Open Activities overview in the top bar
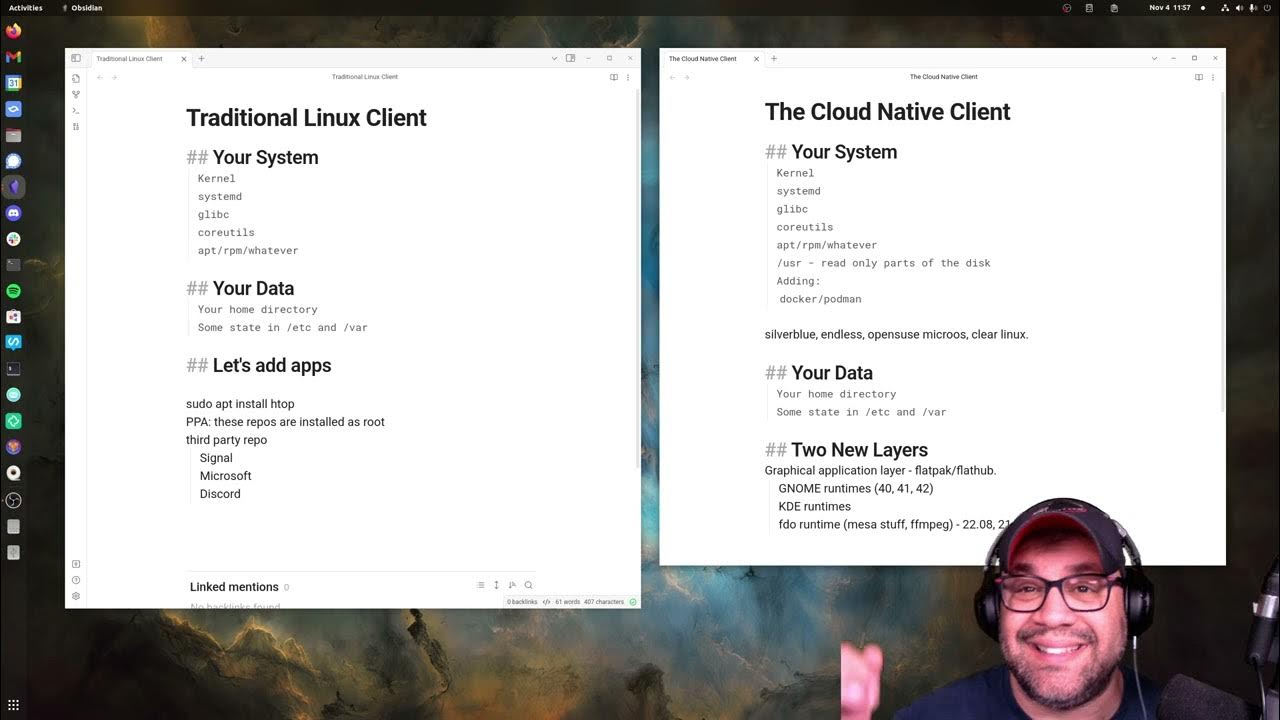 (x=25, y=8)
